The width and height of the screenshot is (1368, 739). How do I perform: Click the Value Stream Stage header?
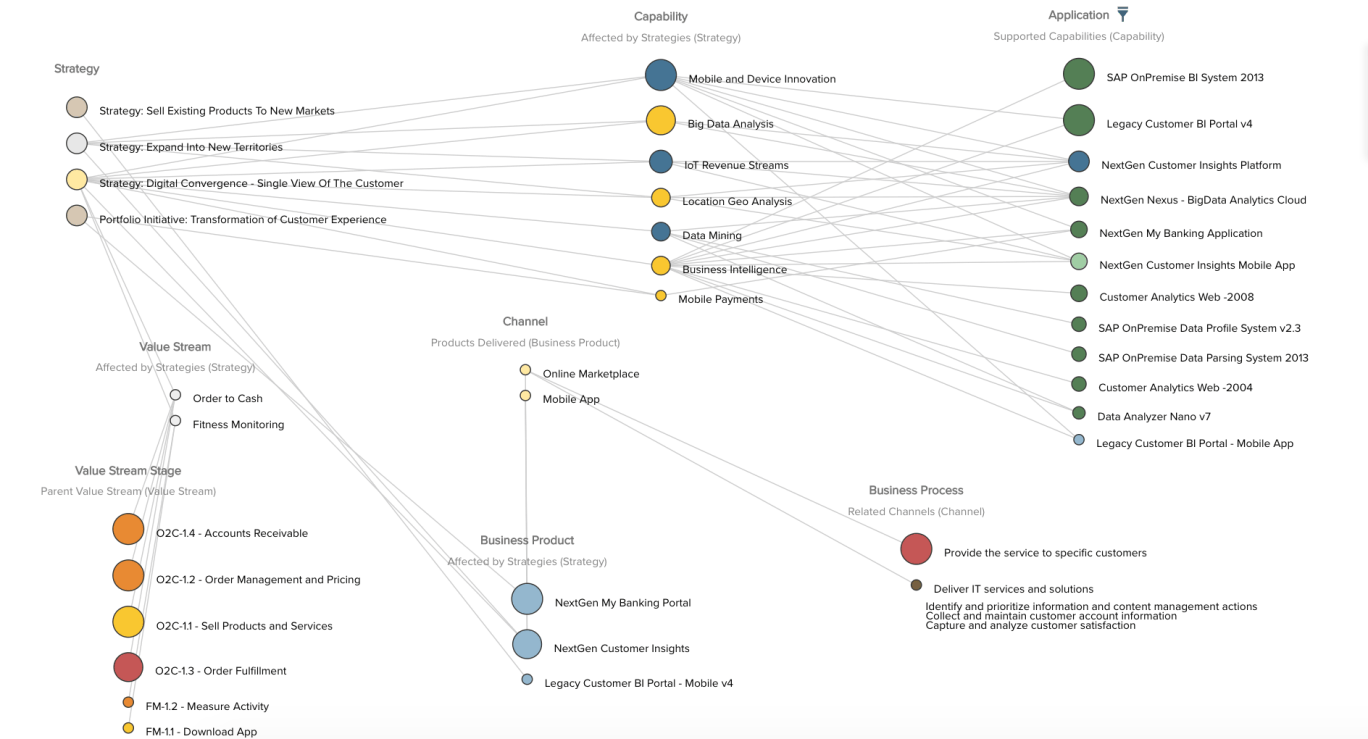(x=128, y=471)
